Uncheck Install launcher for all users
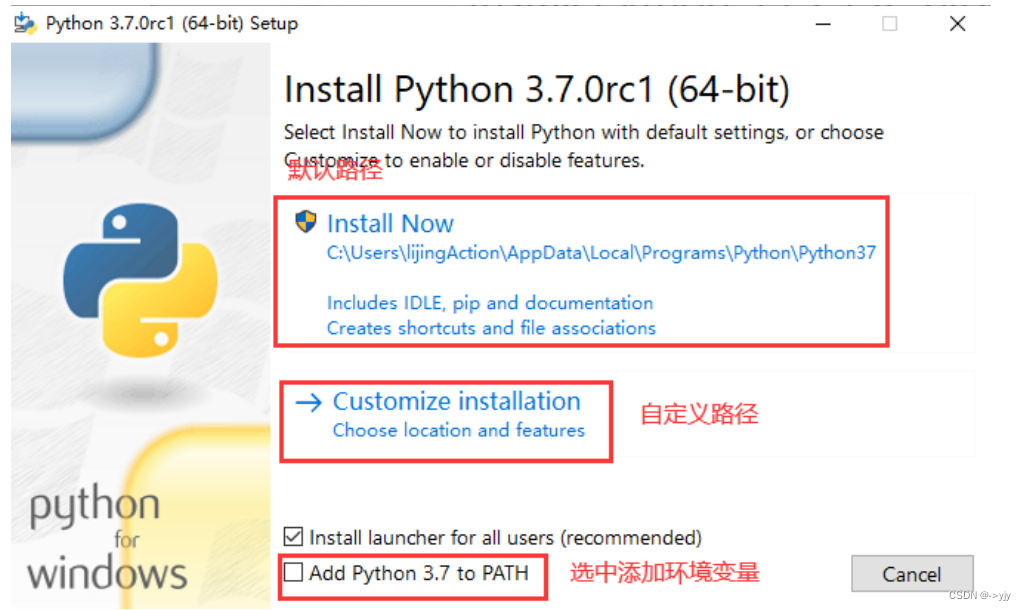 [x=294, y=537]
